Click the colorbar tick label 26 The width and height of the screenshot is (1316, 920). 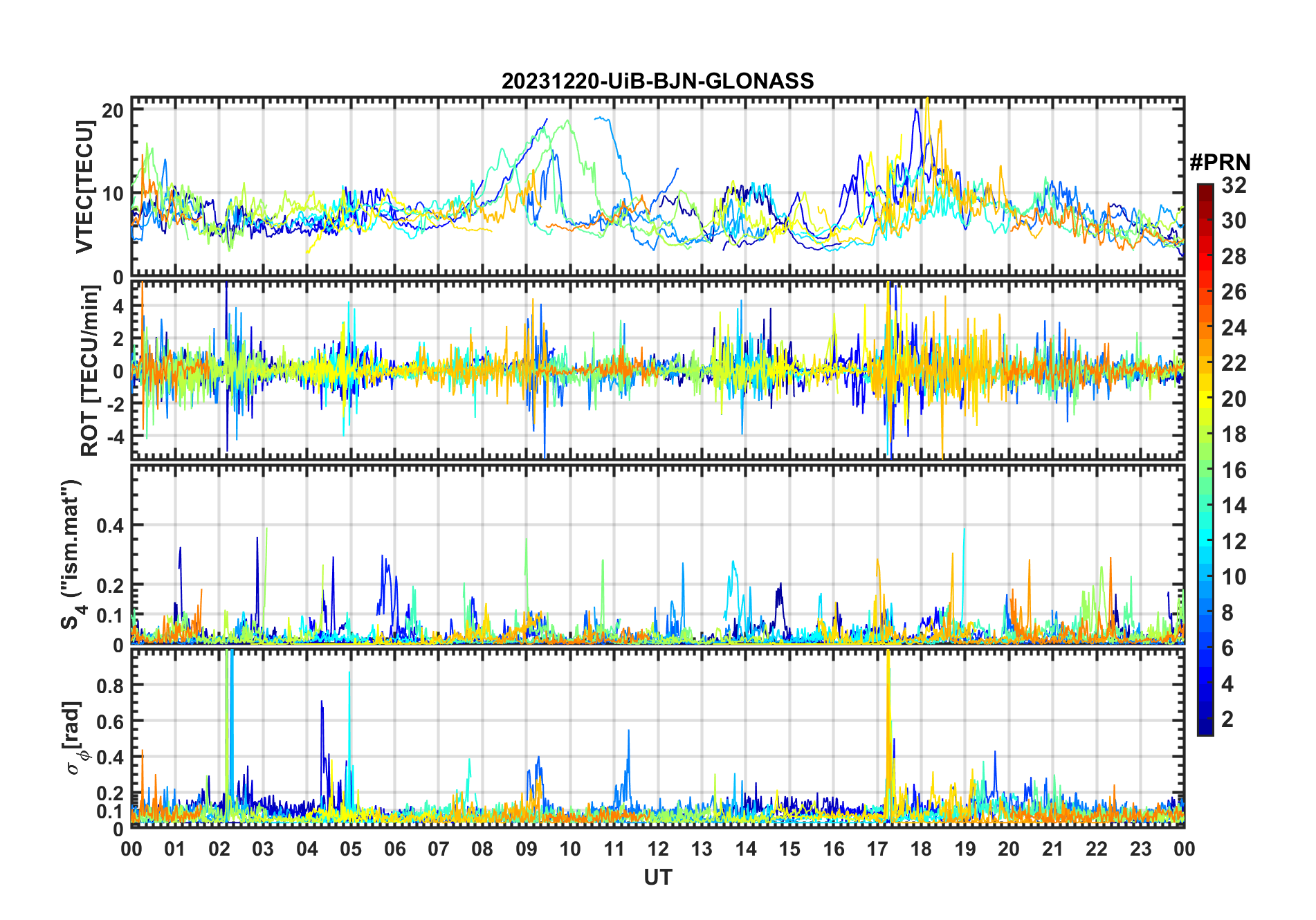1234,292
